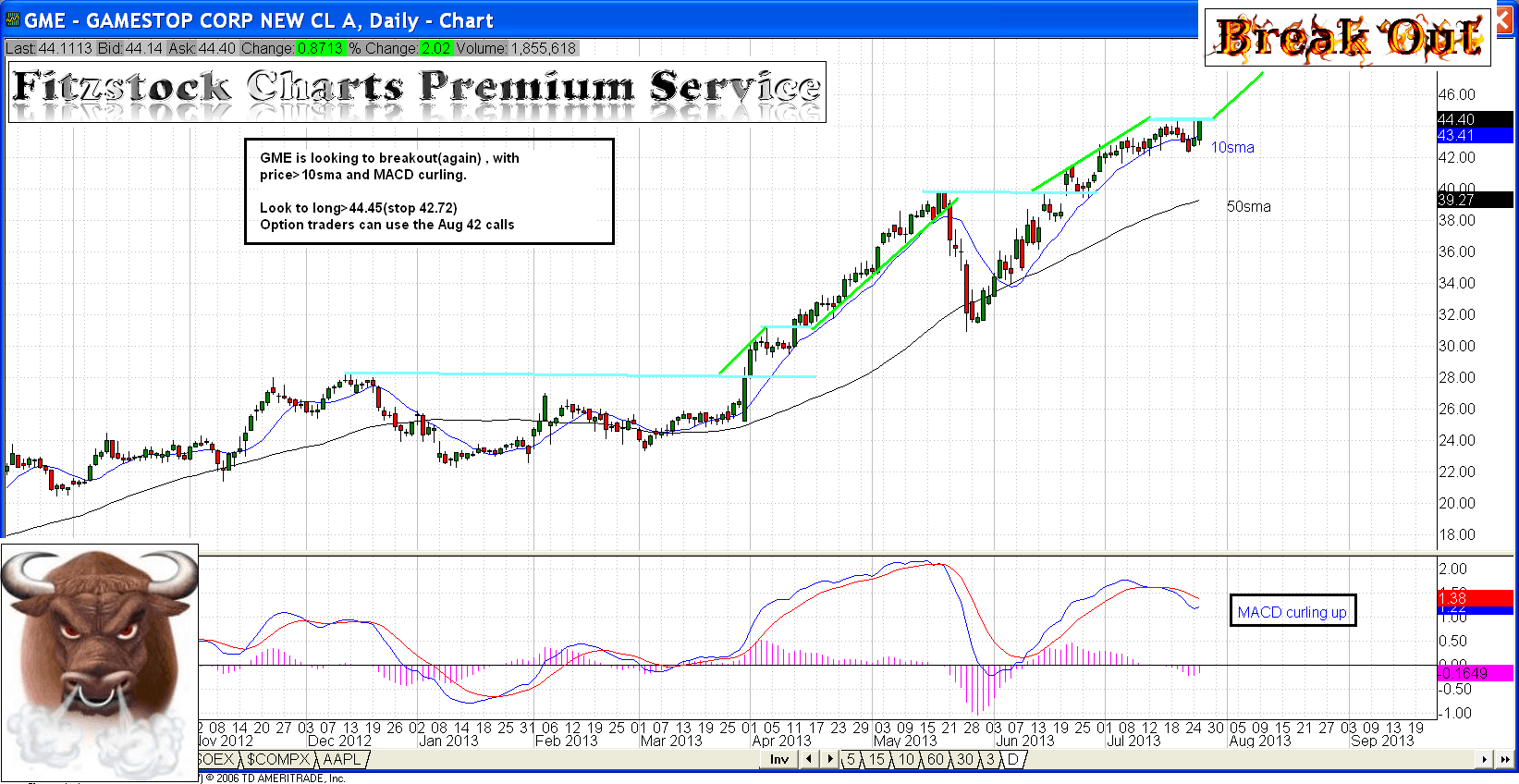This screenshot has width=1519, height=784.
Task: Click the 44.40 current price marker
Action: coord(1475,119)
